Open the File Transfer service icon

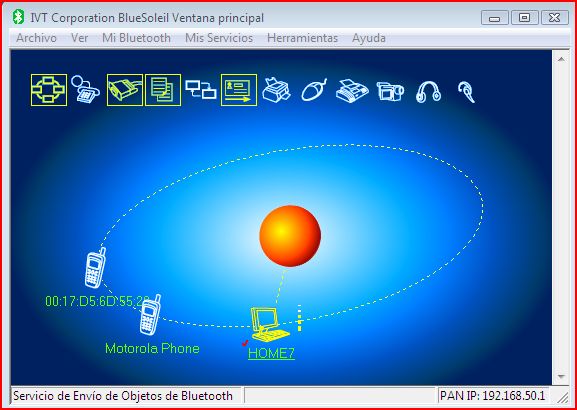pyautogui.click(x=163, y=90)
